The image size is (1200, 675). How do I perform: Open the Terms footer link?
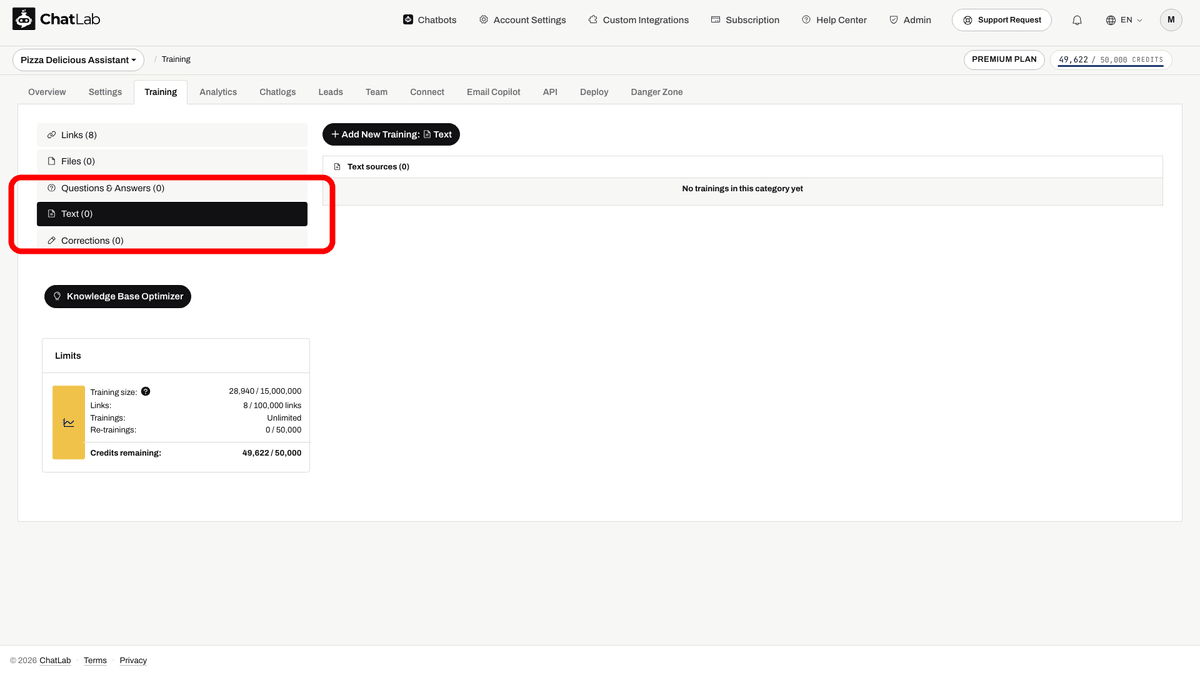[95, 661]
